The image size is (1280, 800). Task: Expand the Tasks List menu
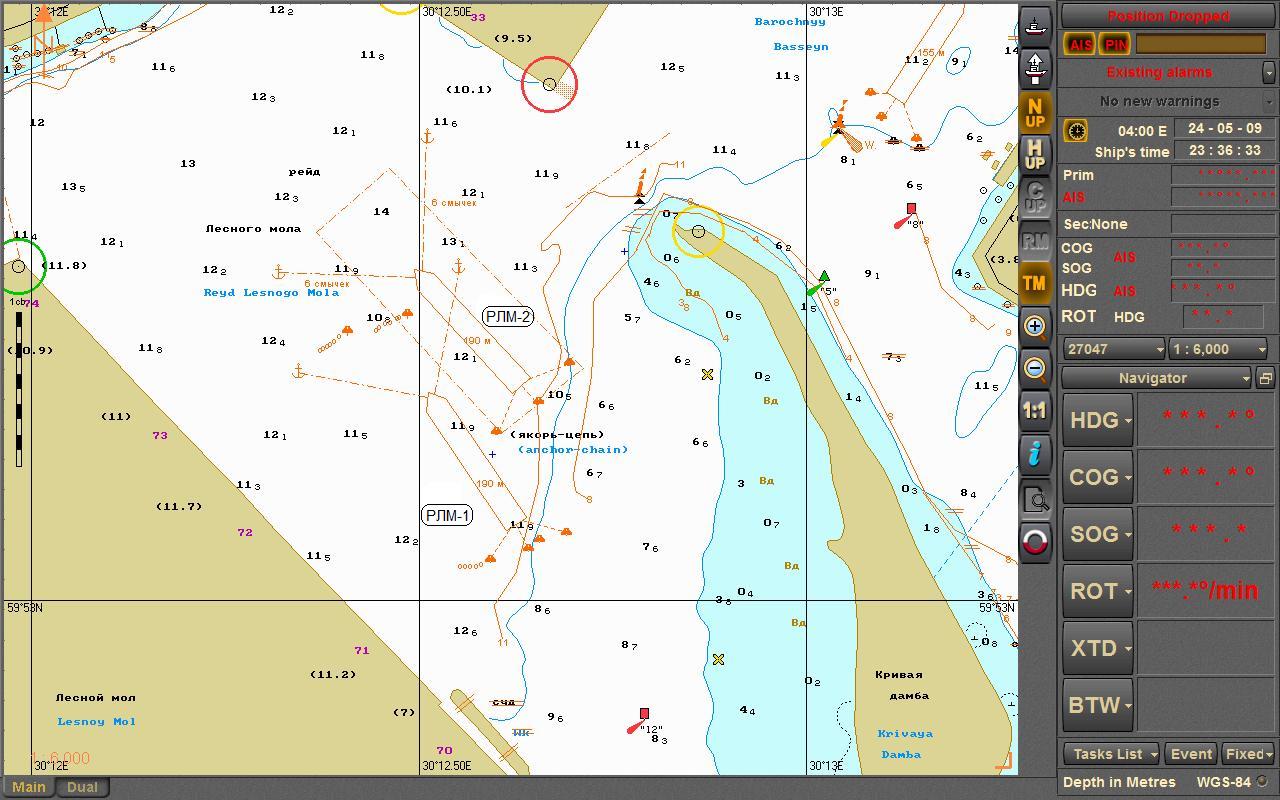click(1110, 754)
